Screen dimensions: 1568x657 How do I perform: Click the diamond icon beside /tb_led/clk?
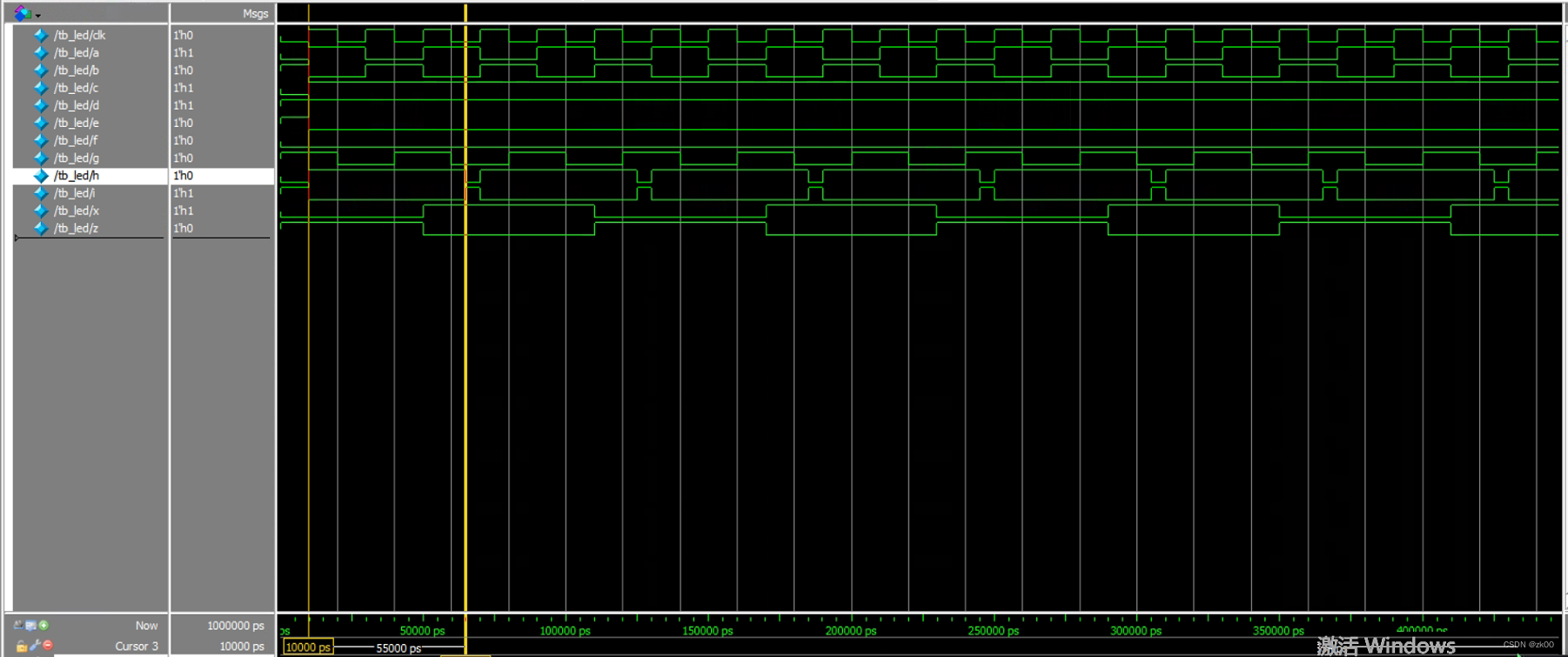(41, 36)
